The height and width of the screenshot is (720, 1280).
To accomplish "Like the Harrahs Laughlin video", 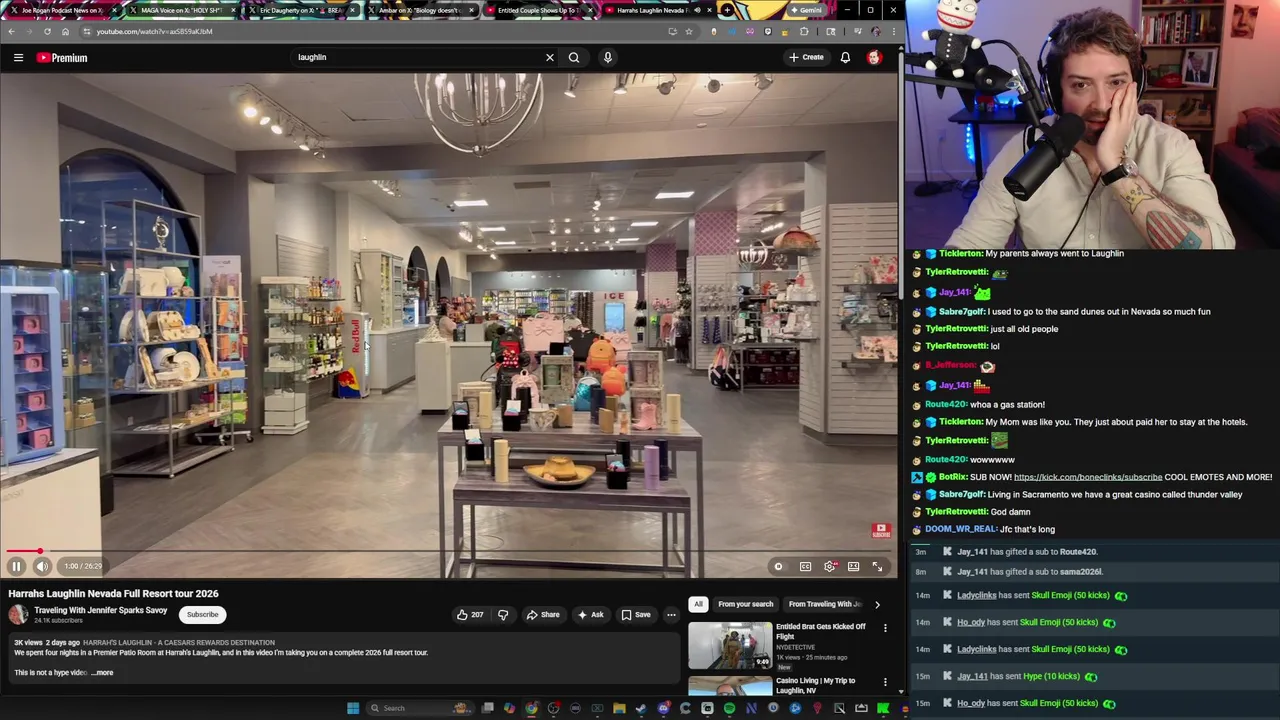I will click(471, 615).
